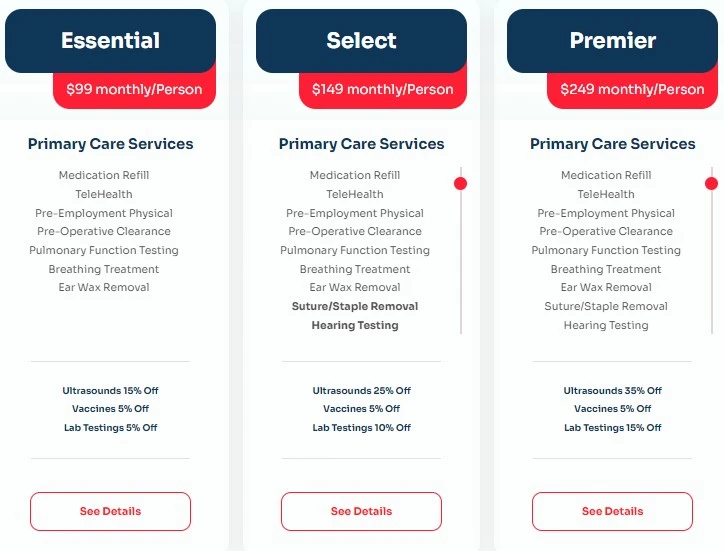Screen dimensions: 724x551
Task: Click the Premier plan services scrollbar track
Action: point(712,259)
